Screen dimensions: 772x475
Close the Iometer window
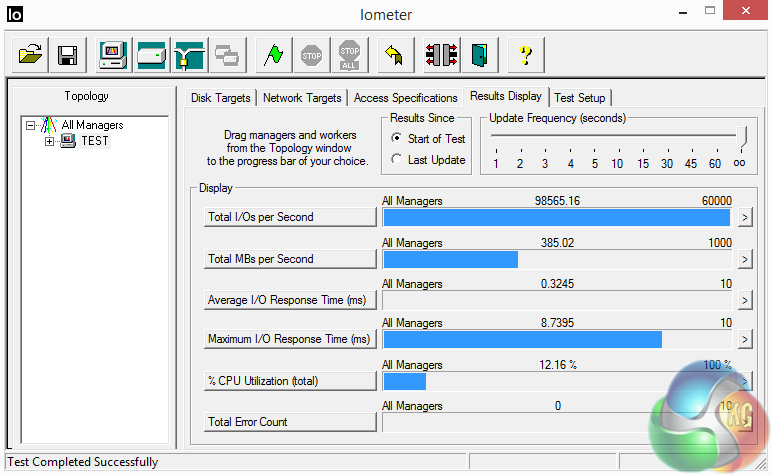pos(745,10)
